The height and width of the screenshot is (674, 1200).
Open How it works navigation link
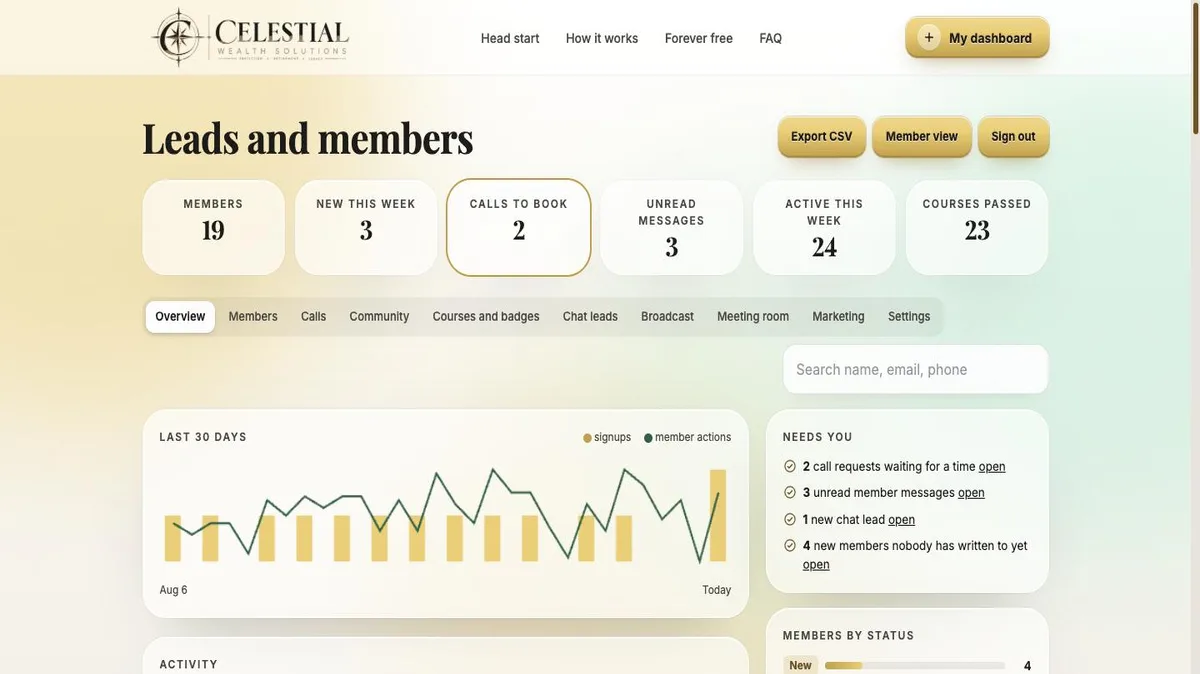click(x=602, y=38)
